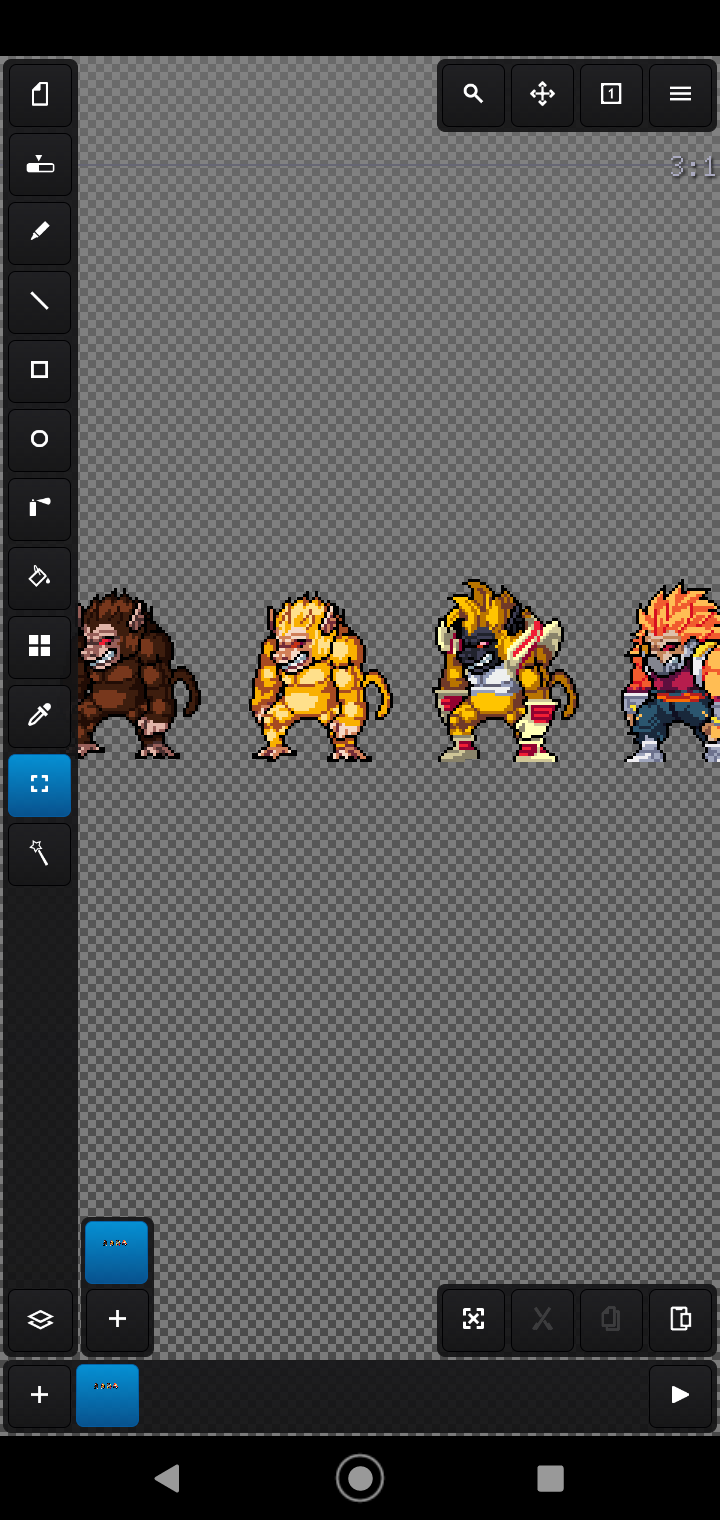Add a new animation frame

click(x=40, y=1396)
